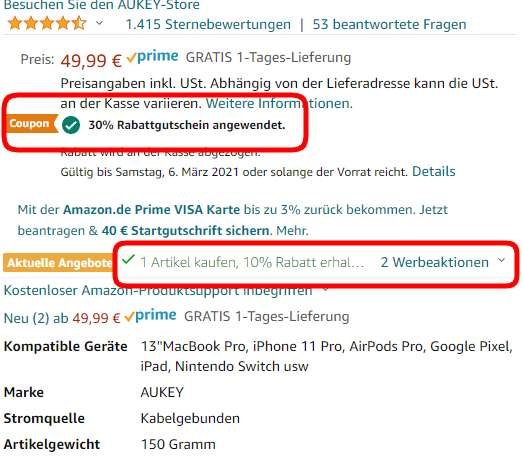Image resolution: width=523 pixels, height=464 pixels.
Task: Click the green checkmark before 1 Artikel kaufen
Action: 128,259
